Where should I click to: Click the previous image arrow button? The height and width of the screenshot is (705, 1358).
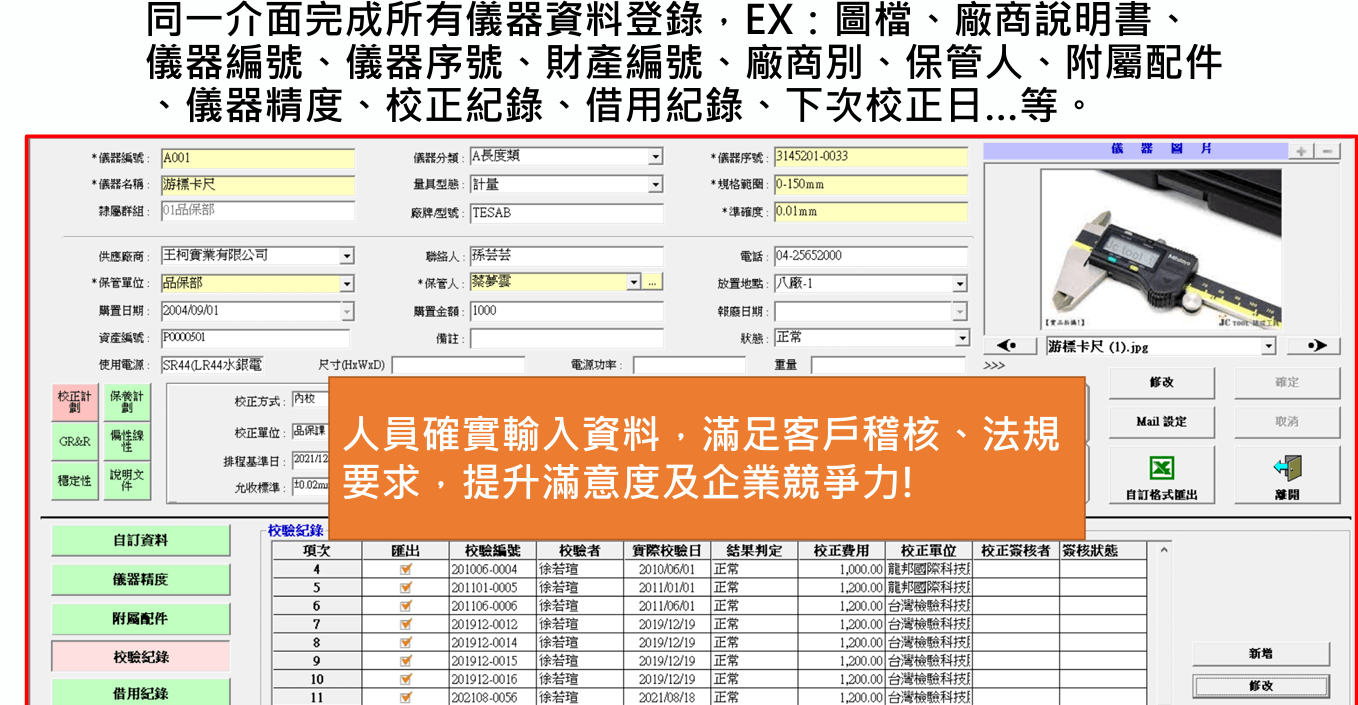1008,346
